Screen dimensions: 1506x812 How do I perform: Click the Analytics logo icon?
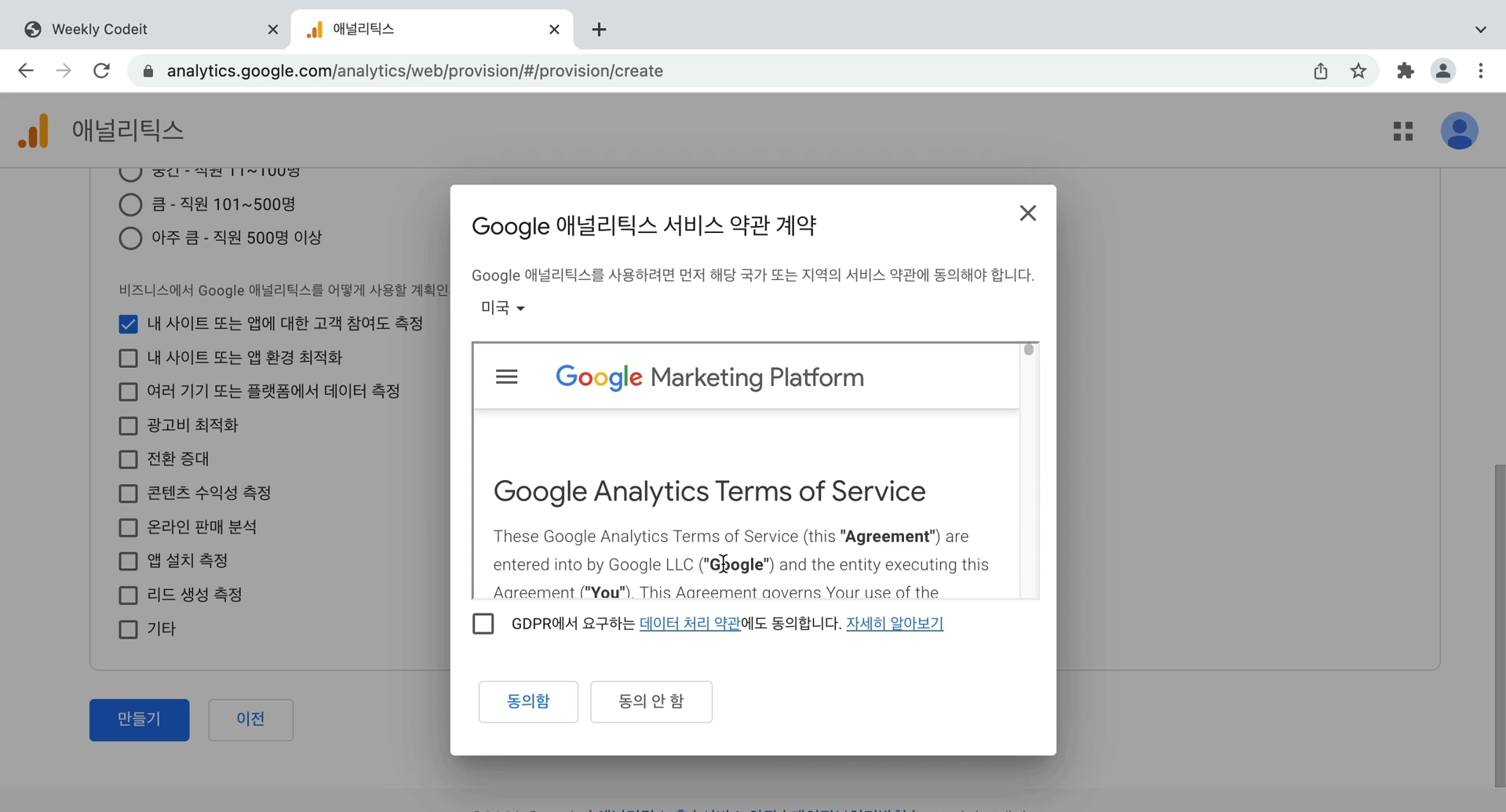click(34, 130)
